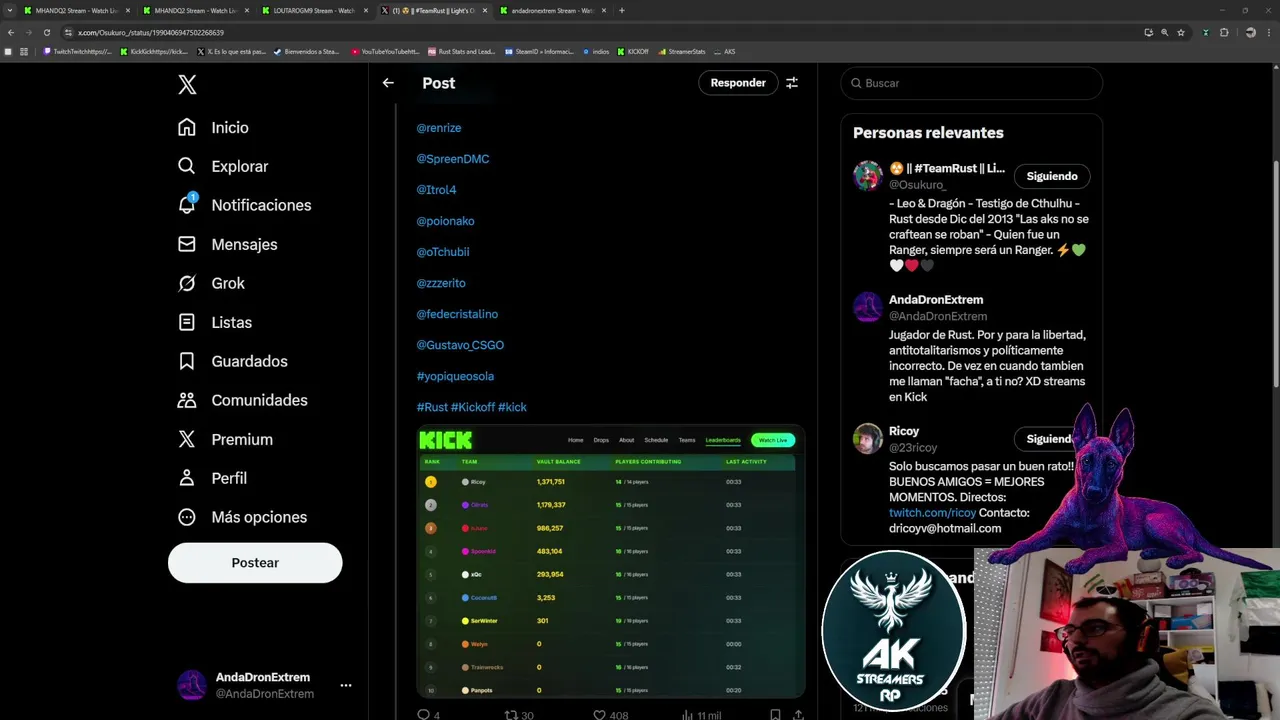
Task: Open the @oTchubii mention
Action: coord(443,252)
